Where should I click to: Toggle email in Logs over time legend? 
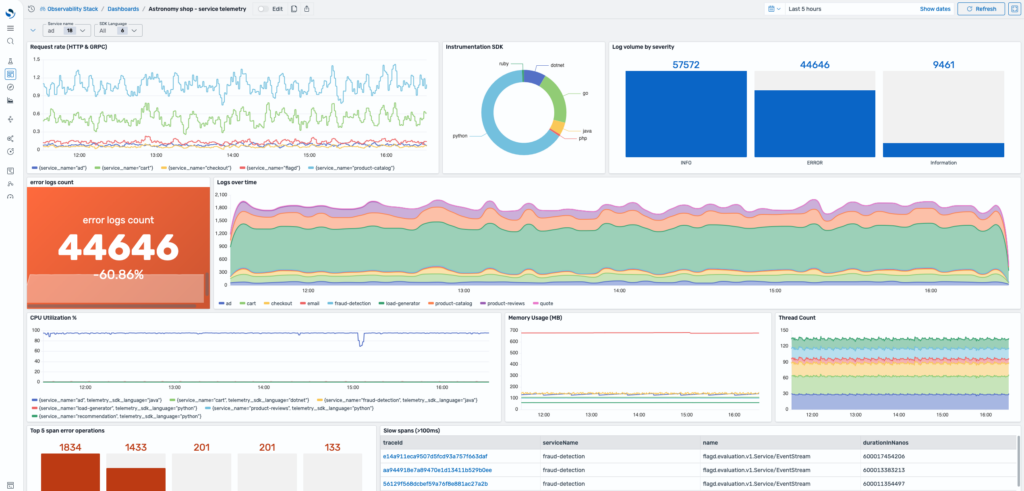(x=311, y=304)
